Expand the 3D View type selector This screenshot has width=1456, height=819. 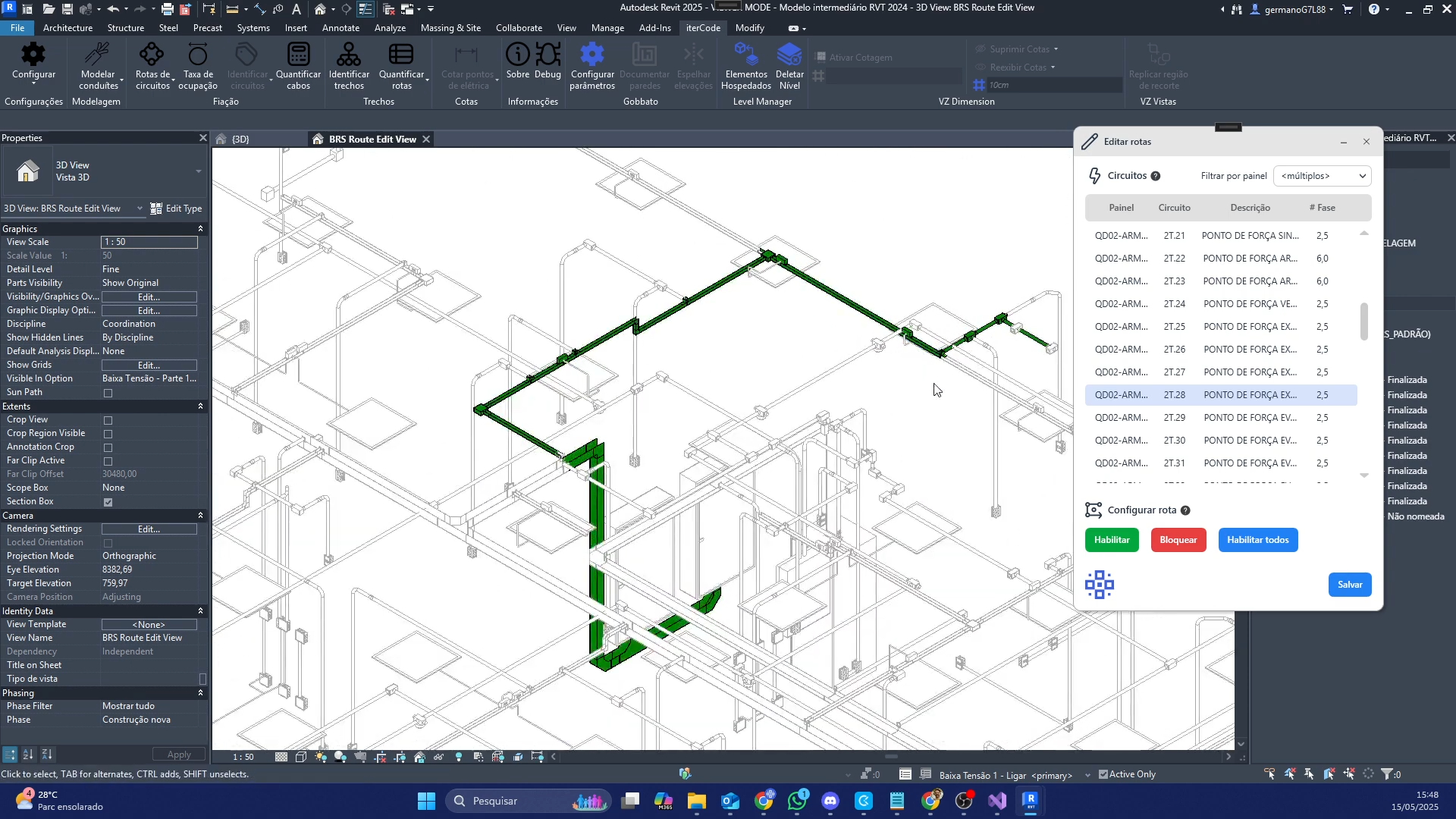(198, 171)
